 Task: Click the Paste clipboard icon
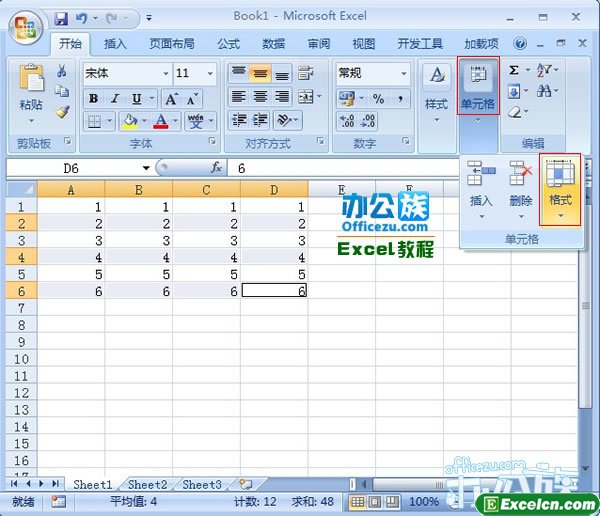[31, 78]
